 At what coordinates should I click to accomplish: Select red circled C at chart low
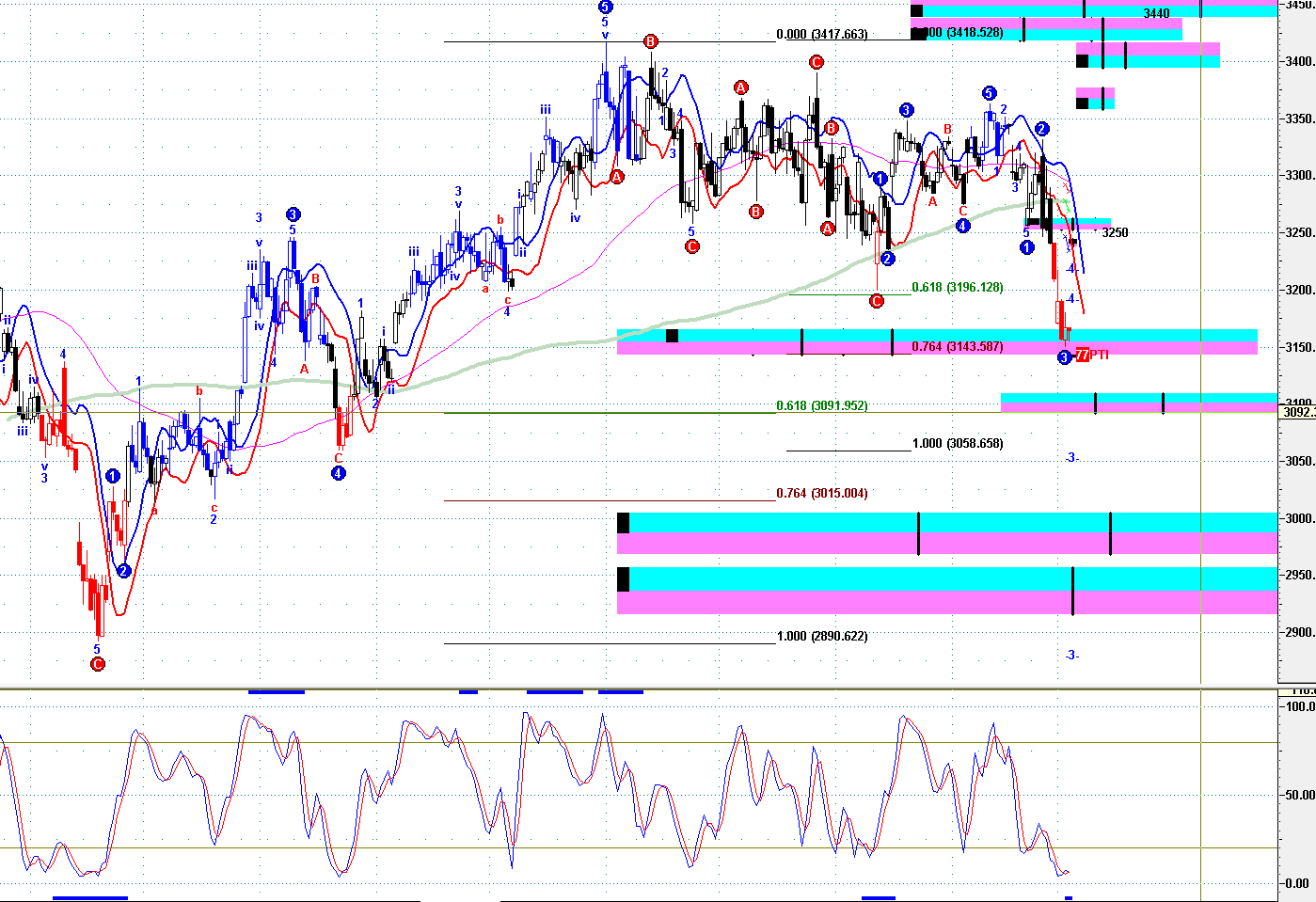(x=97, y=664)
